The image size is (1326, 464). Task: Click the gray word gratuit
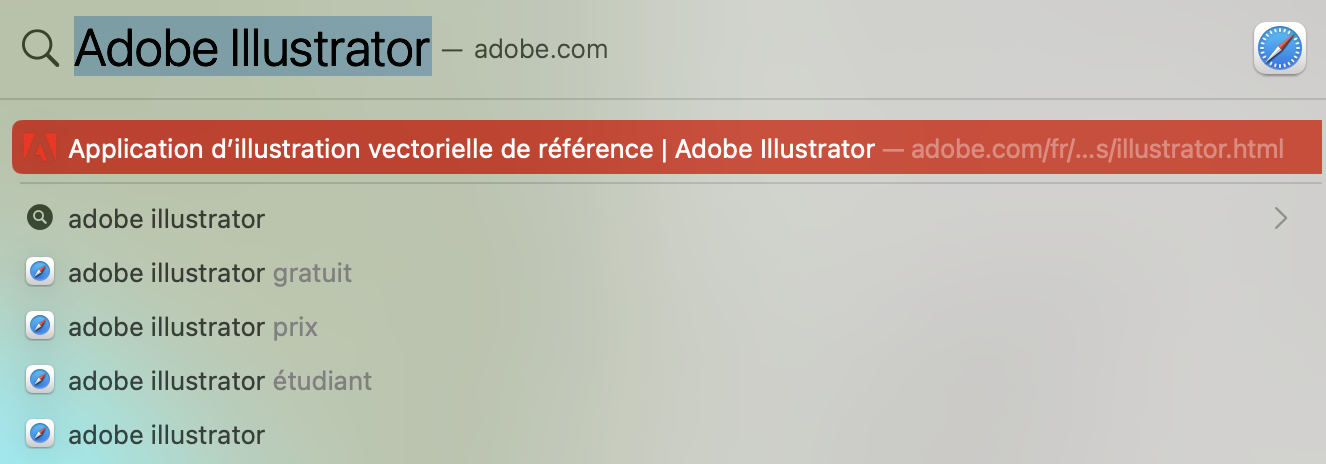coord(312,272)
